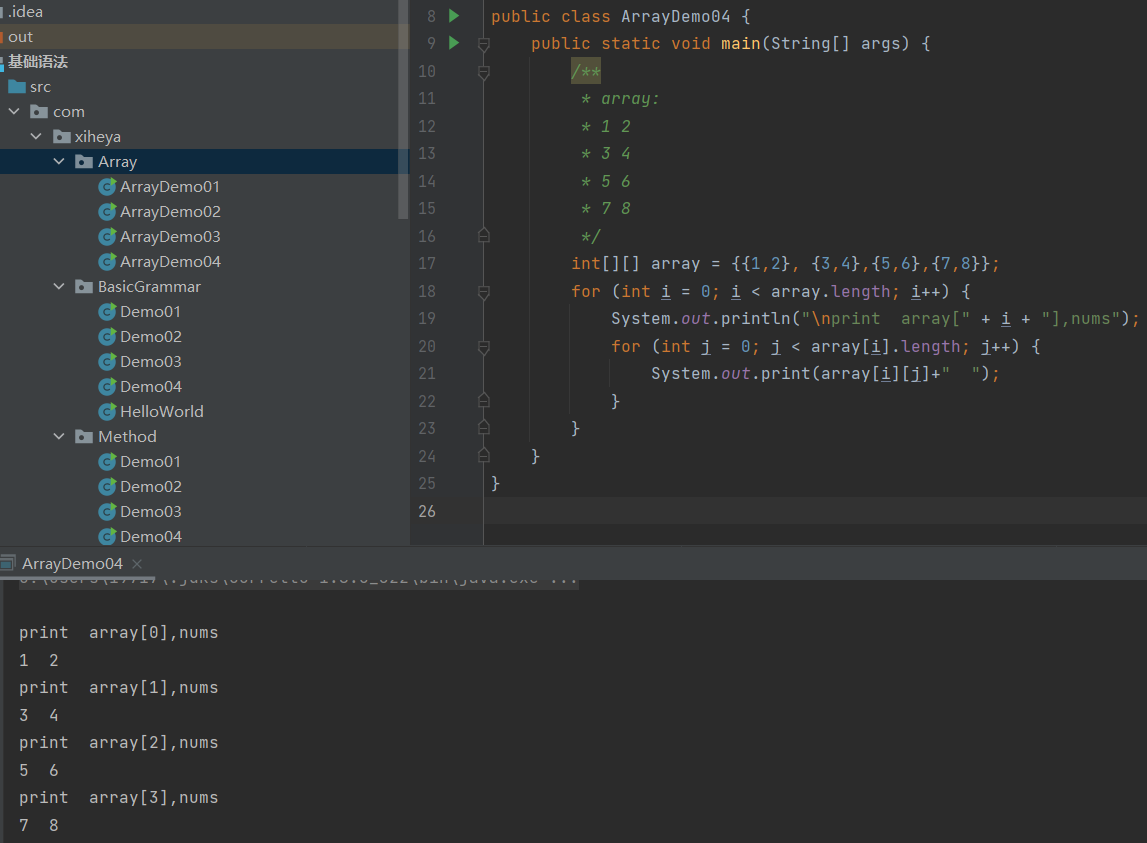Click console line 'print array[1],nums'
The width and height of the screenshot is (1147, 843).
coord(119,687)
